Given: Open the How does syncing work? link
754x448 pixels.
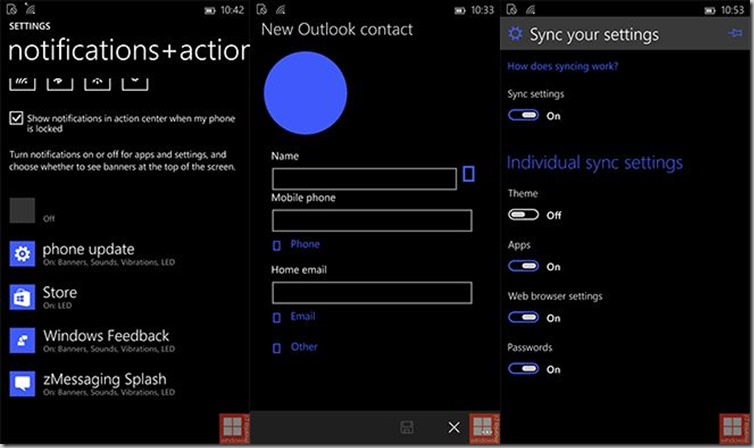Looking at the screenshot, I should [563, 66].
